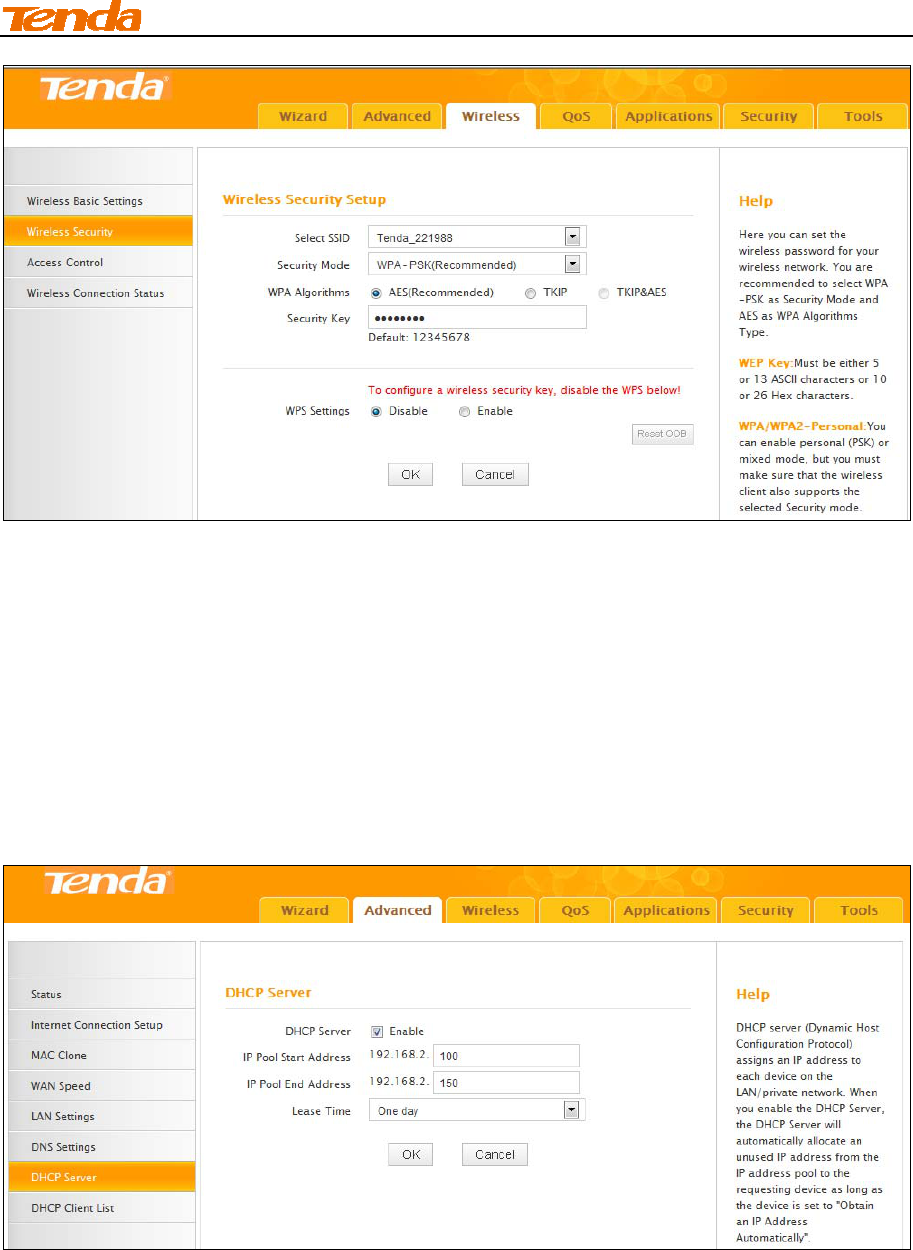
Task: Select Wireless tab in Wireless Security window
Action: pos(491,116)
